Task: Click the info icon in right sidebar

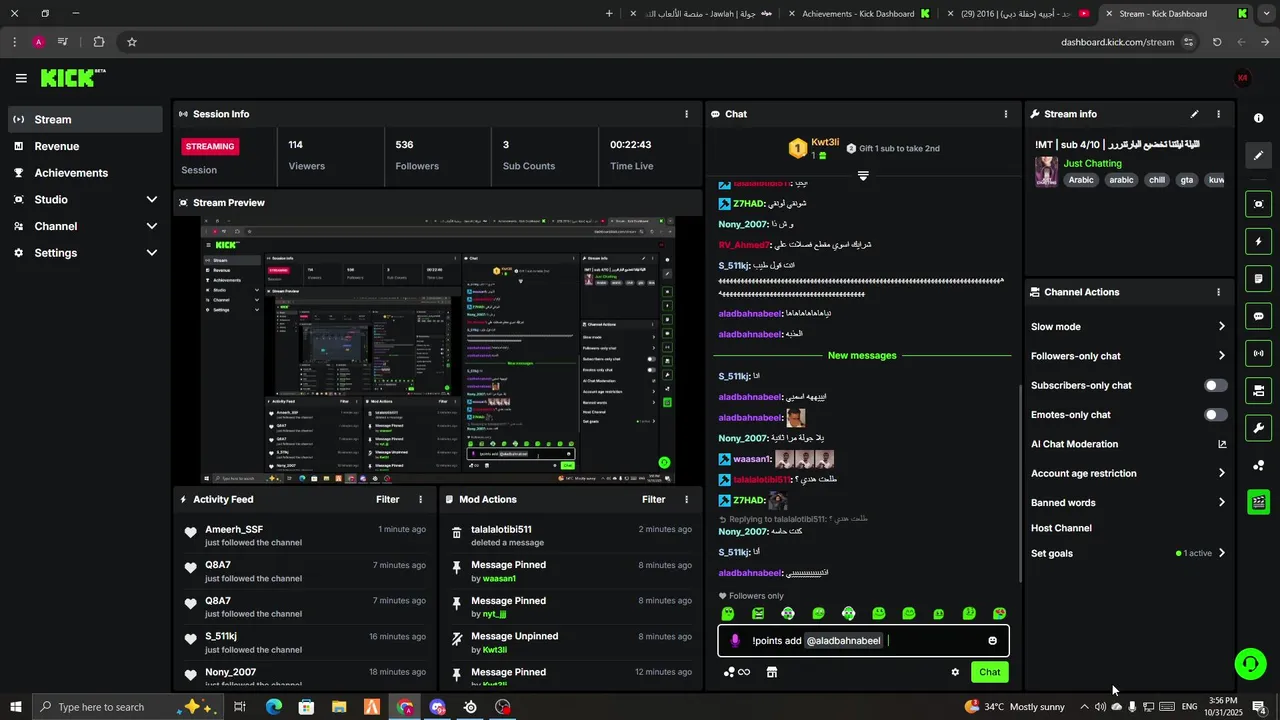Action: [x=1258, y=118]
